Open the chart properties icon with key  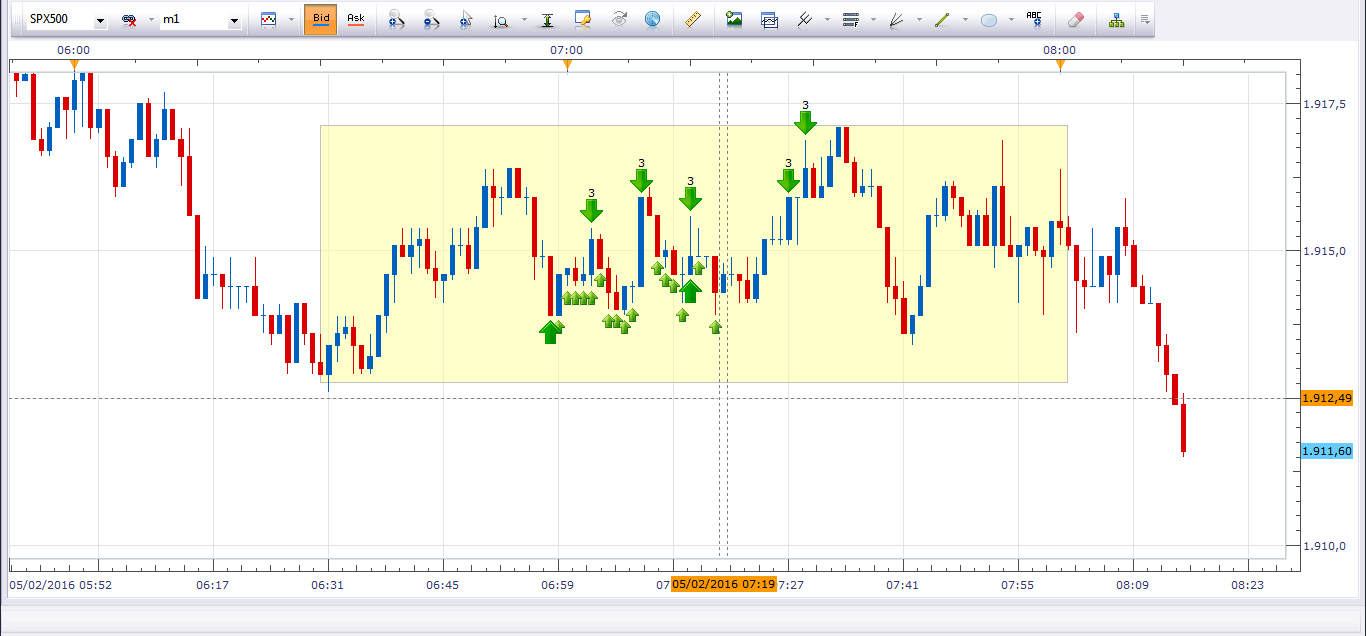point(582,19)
